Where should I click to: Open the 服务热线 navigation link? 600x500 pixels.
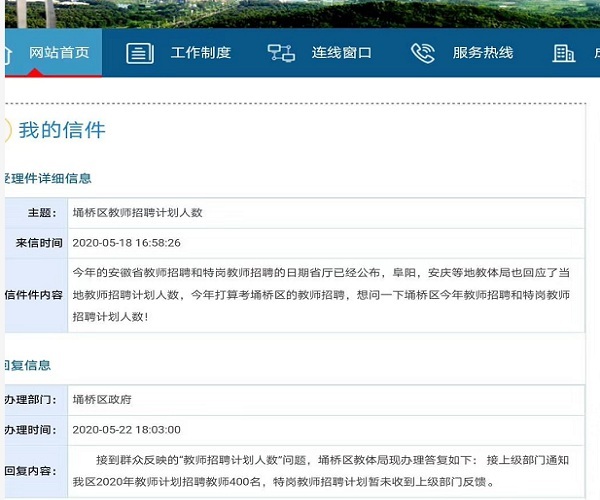pos(482,53)
